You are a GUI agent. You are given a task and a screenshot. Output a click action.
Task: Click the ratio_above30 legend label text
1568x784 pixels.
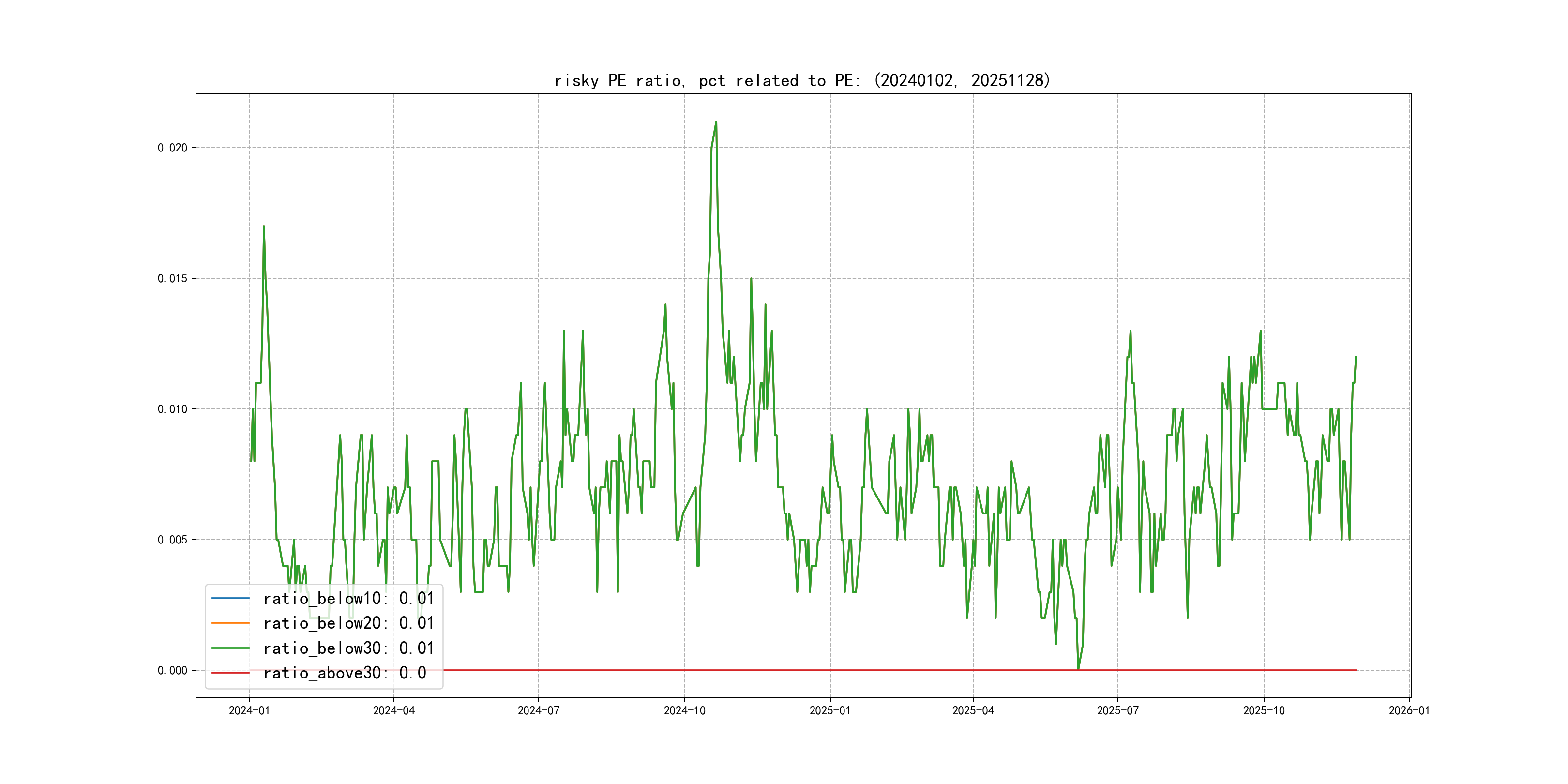pos(345,673)
